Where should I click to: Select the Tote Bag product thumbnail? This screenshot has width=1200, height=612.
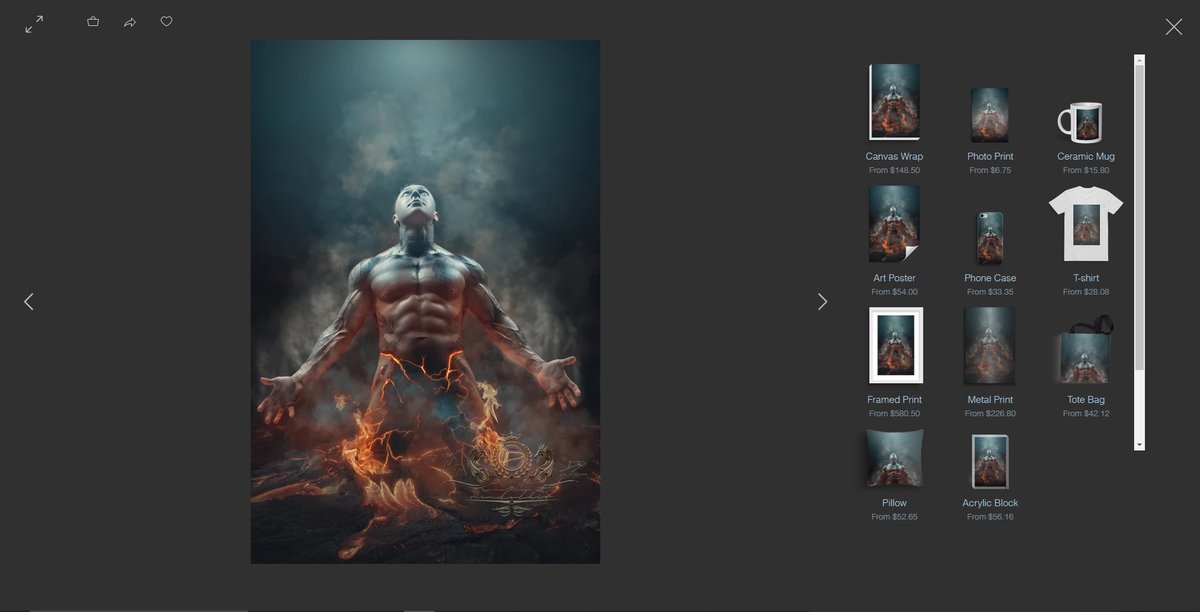pyautogui.click(x=1084, y=350)
